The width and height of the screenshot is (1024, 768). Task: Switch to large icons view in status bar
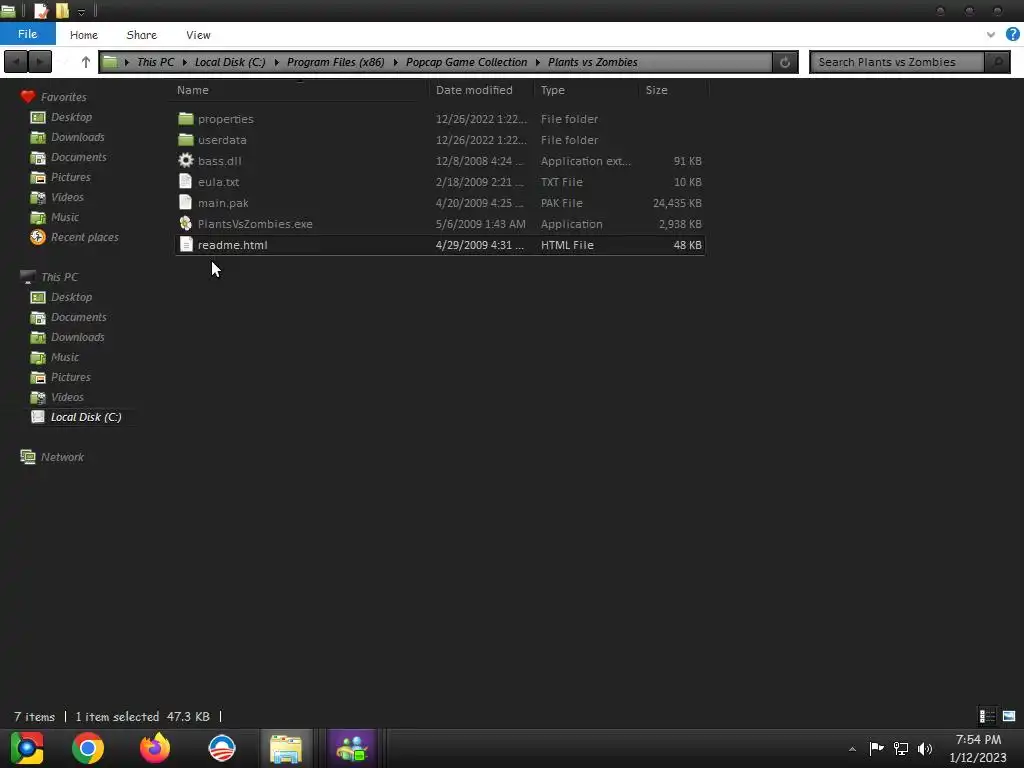tap(1009, 716)
